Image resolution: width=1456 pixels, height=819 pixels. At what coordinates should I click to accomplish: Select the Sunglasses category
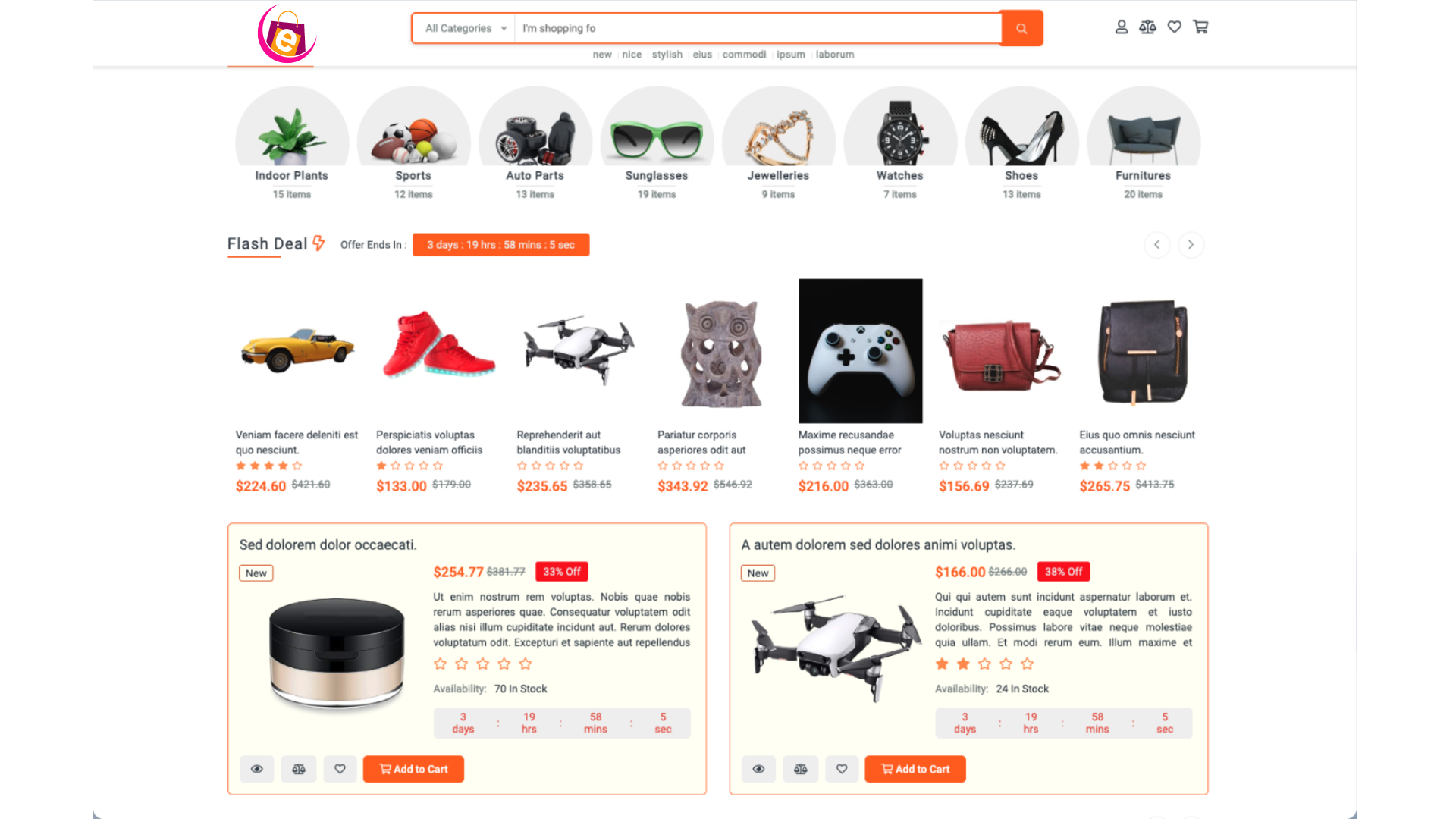tap(657, 143)
